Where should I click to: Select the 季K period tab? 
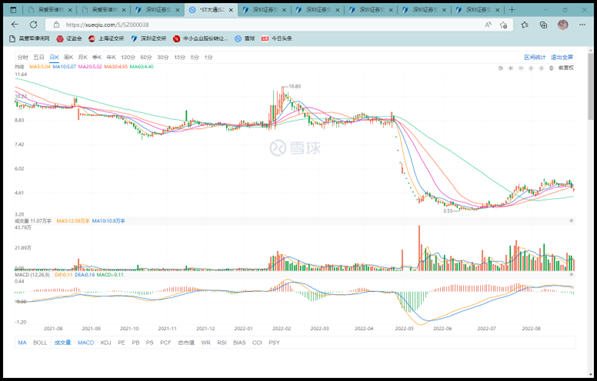pos(97,57)
